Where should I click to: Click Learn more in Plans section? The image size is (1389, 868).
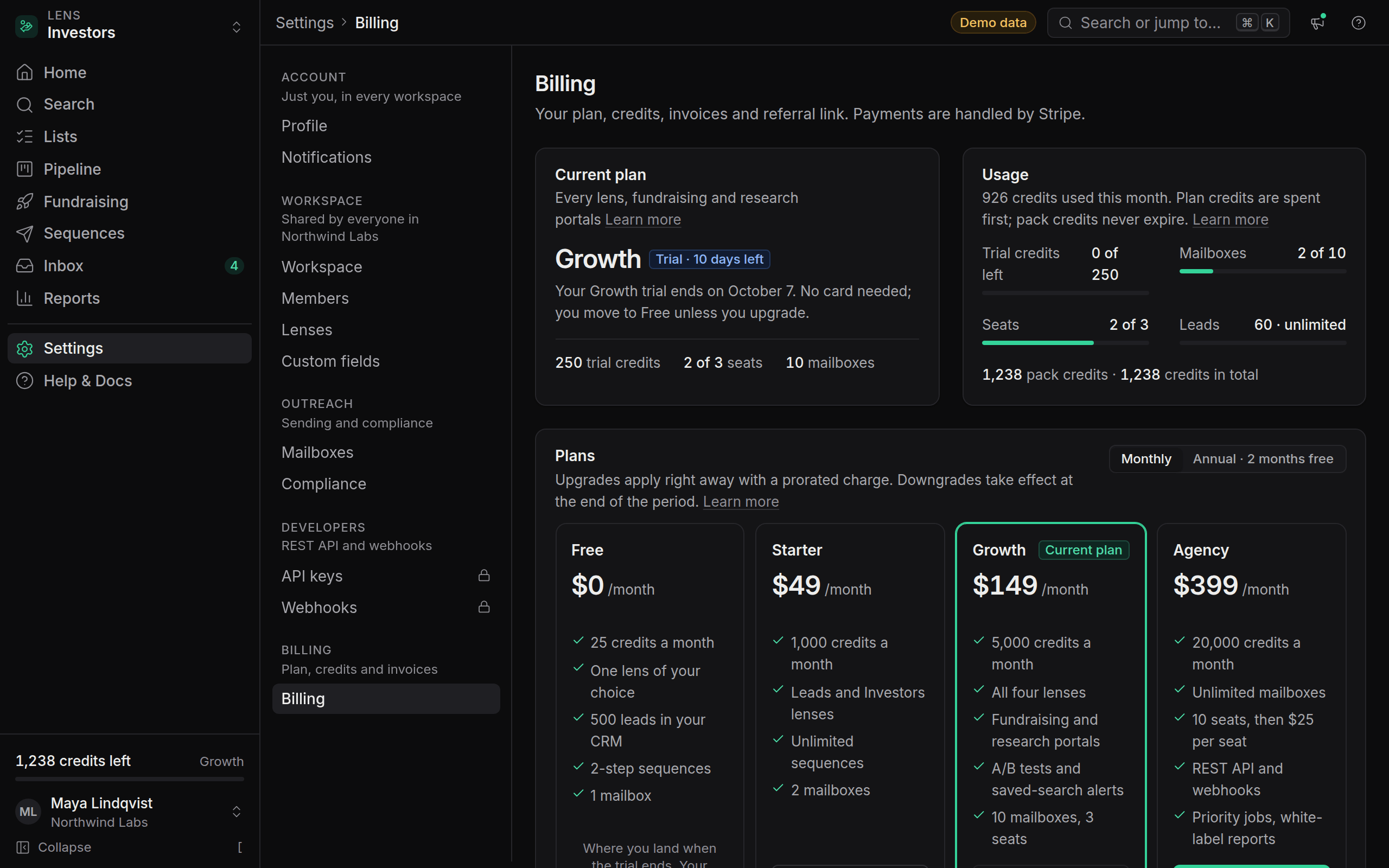741,502
